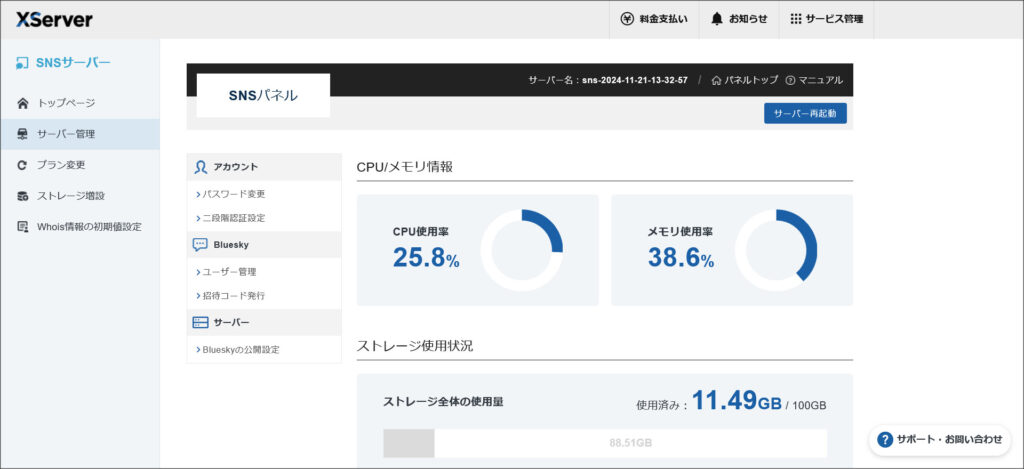Select サーバー管理 in sidebar
This screenshot has width=1024, height=469.
[80, 134]
